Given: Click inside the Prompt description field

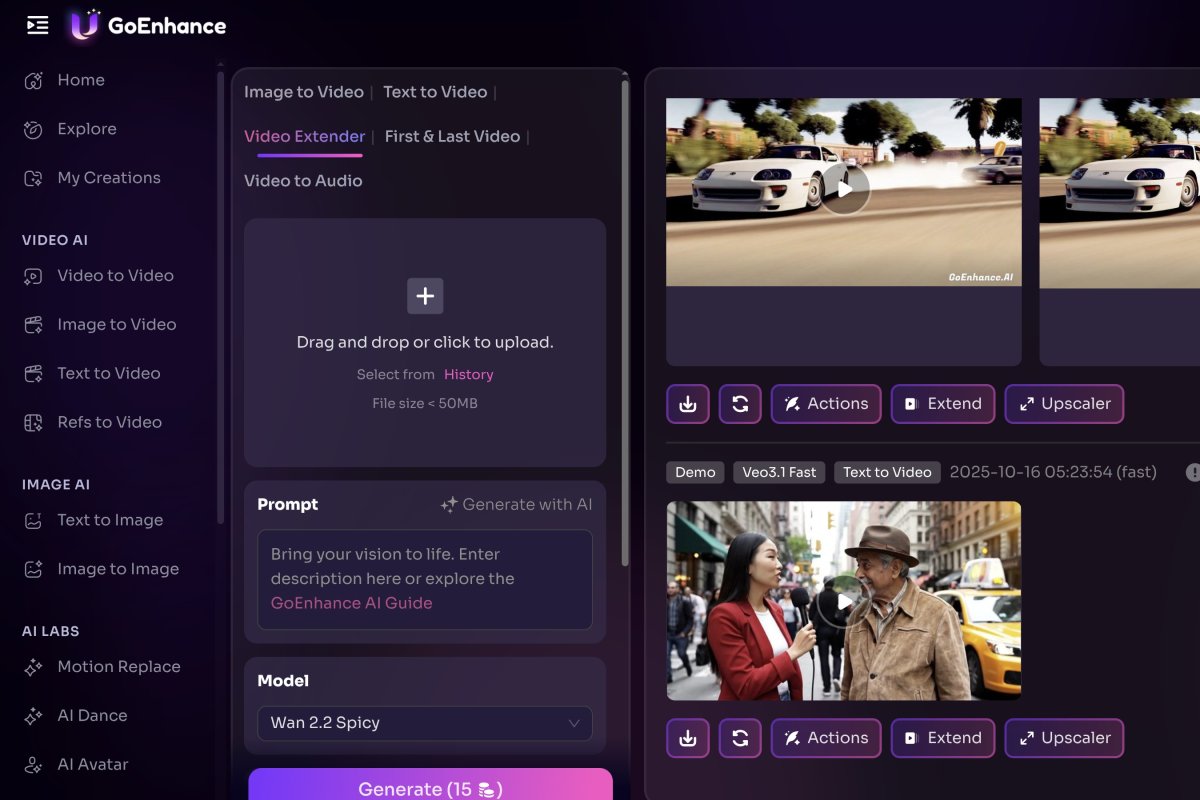Looking at the screenshot, I should [424, 580].
